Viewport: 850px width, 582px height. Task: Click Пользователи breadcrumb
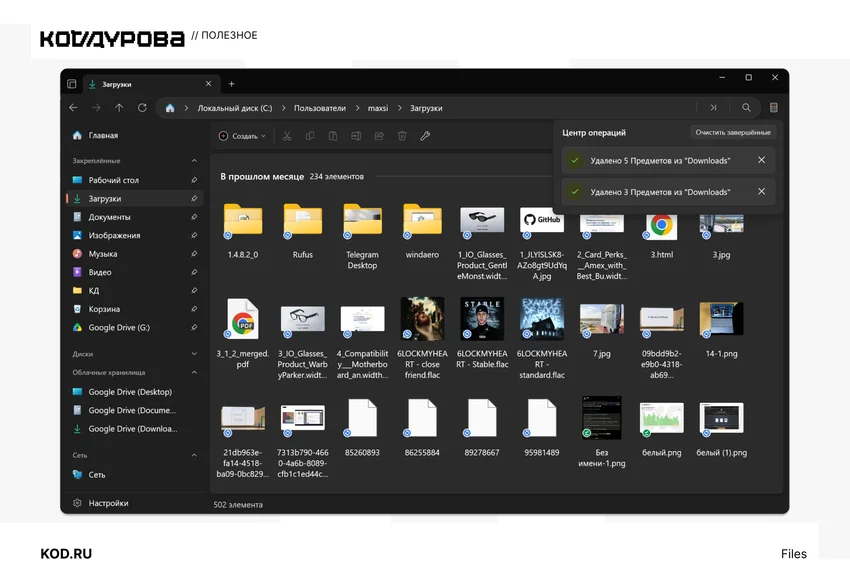320,108
